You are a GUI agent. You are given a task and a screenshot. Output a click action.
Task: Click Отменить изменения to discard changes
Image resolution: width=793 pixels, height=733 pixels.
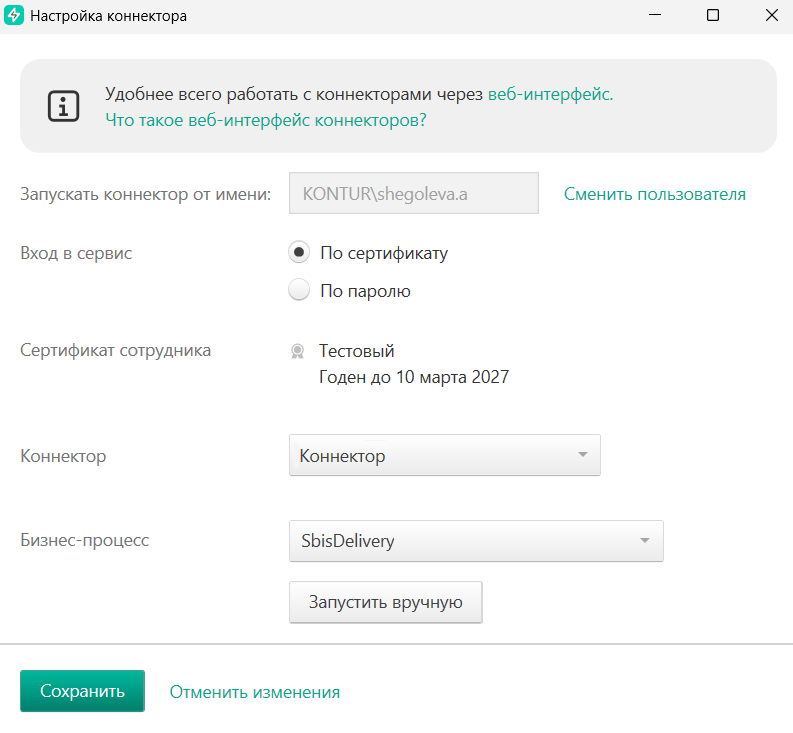254,691
